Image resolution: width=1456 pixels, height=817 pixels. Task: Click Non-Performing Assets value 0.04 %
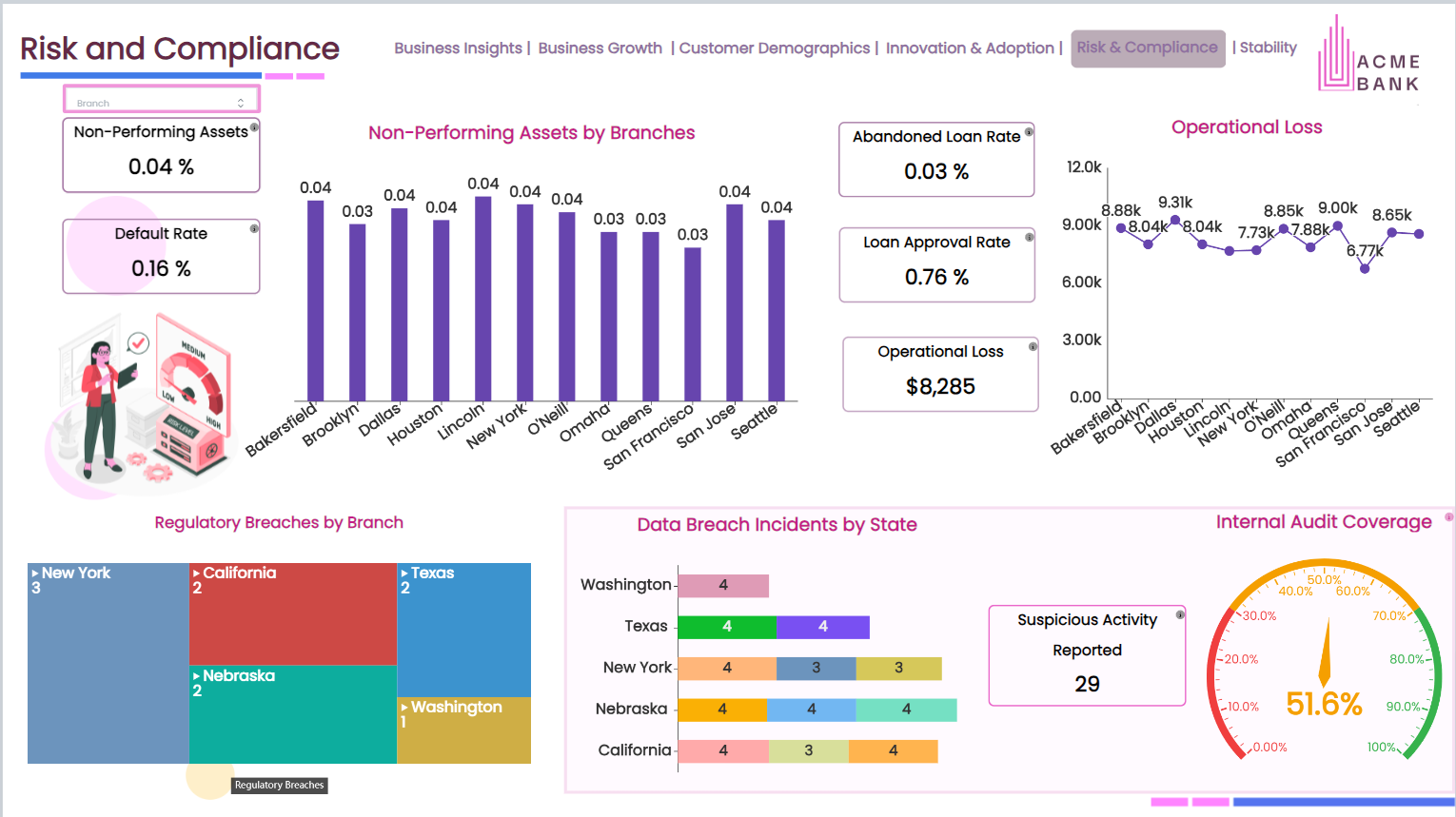(161, 167)
